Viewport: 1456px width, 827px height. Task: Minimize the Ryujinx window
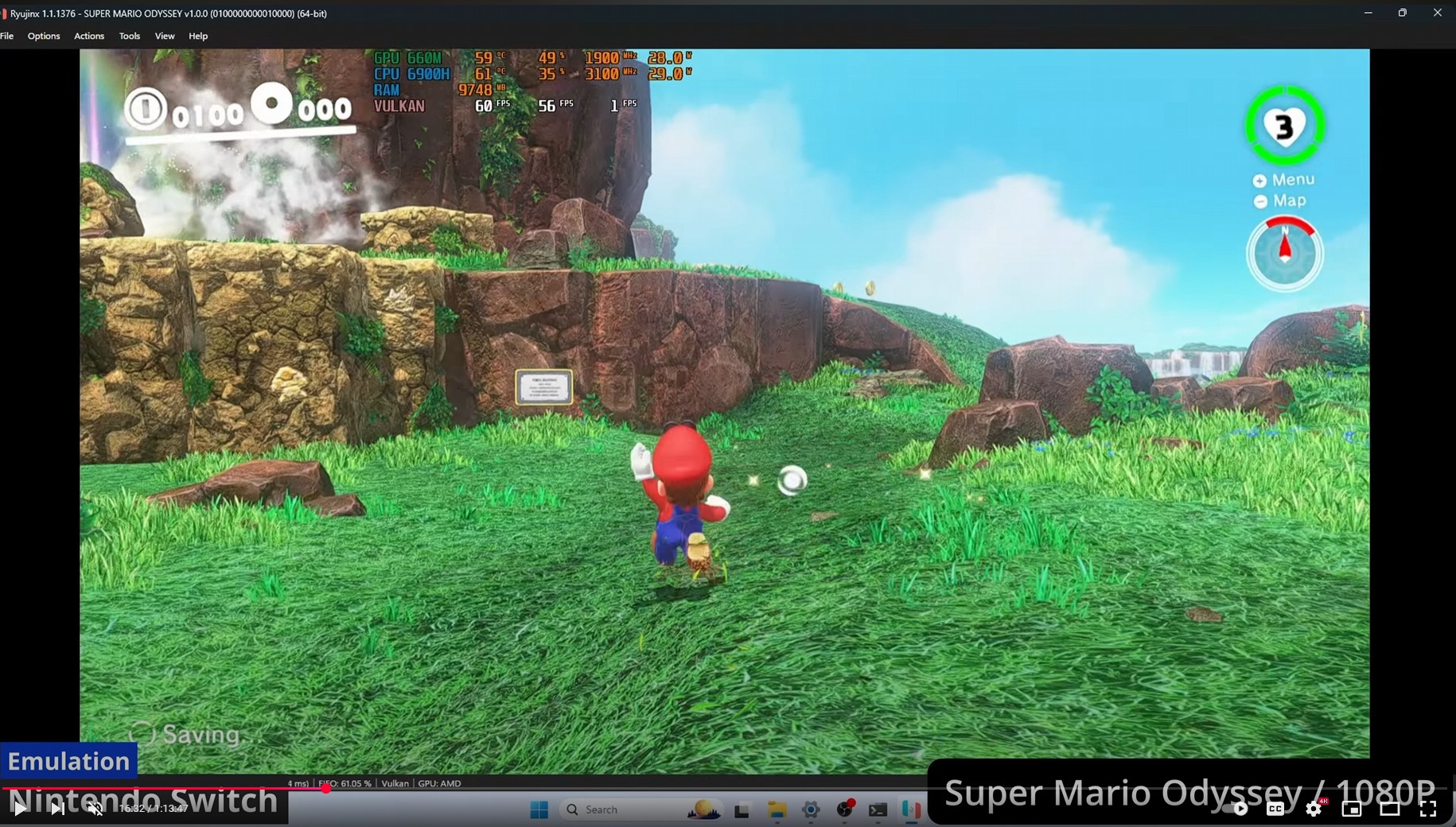pos(1368,13)
